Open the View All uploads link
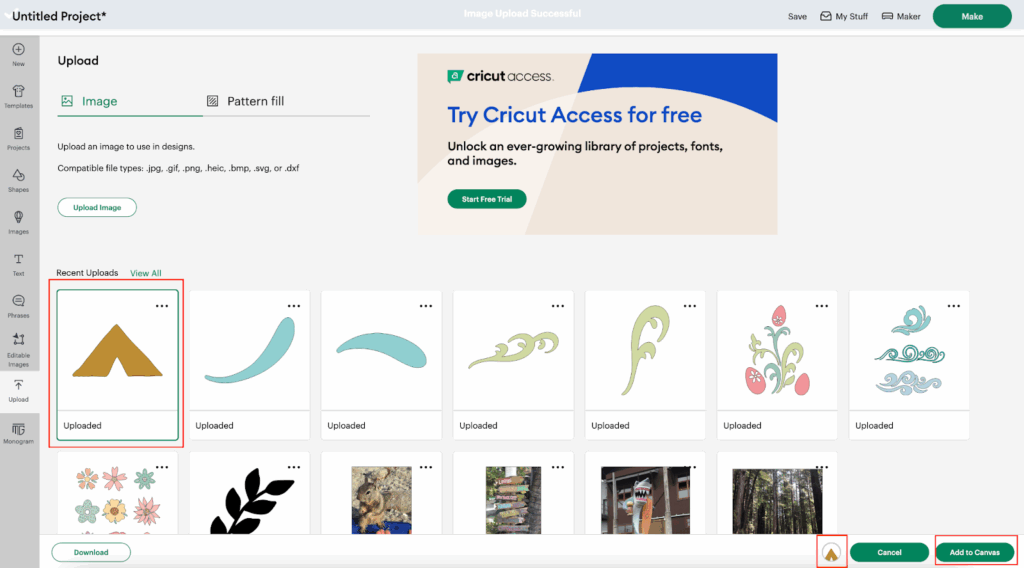 pyautogui.click(x=145, y=273)
